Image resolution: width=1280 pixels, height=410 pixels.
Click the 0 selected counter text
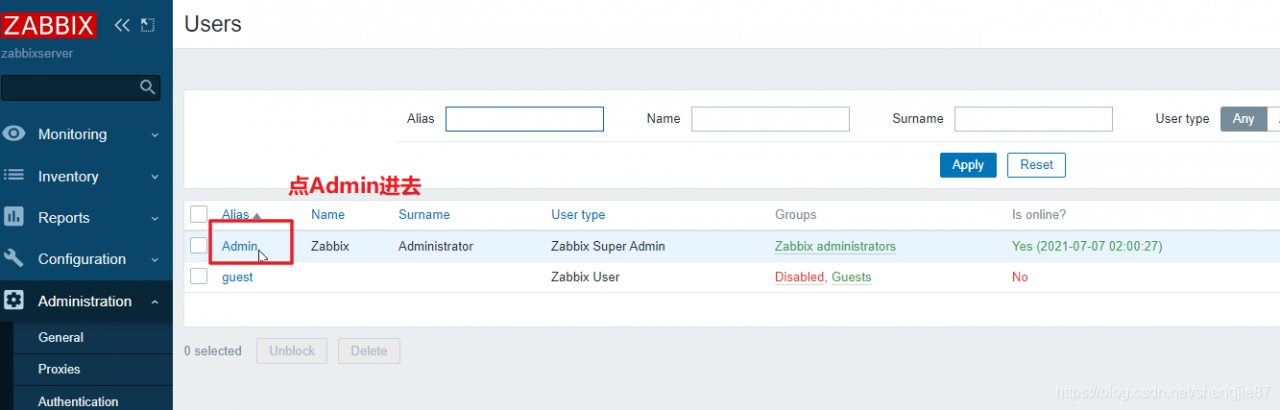click(x=213, y=351)
